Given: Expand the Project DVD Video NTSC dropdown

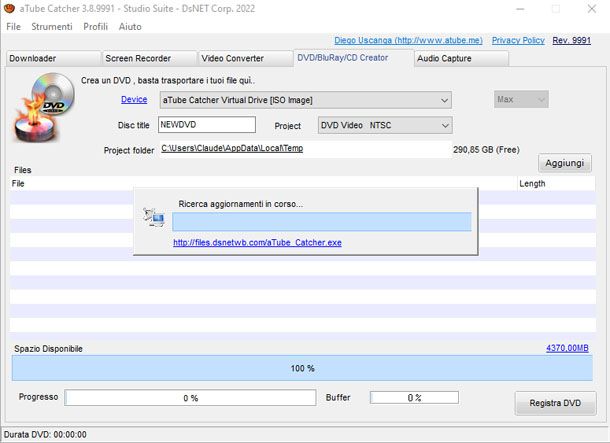Looking at the screenshot, I should (x=444, y=126).
